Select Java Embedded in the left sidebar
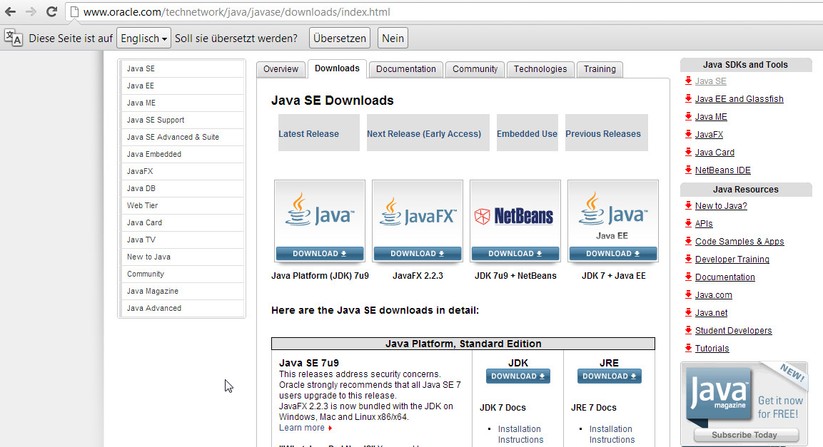 154,154
